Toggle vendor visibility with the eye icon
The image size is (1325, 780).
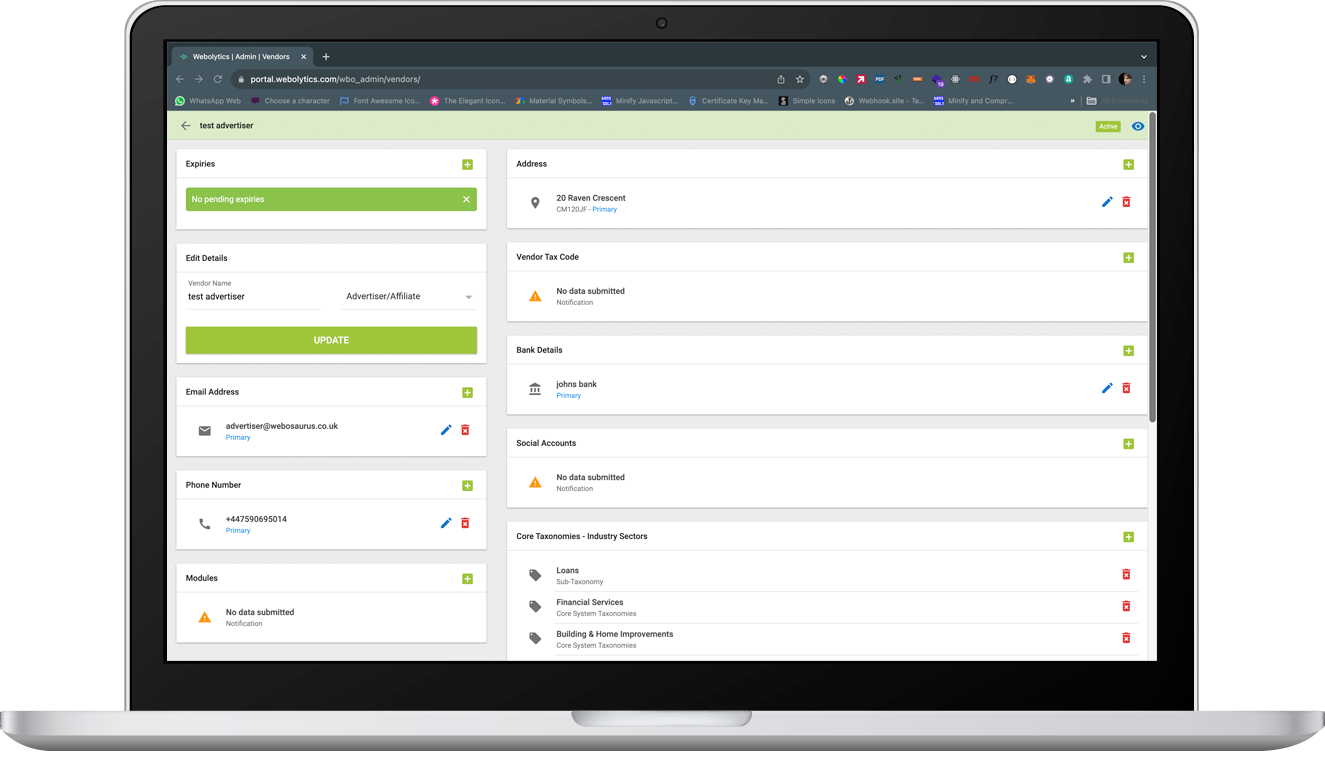pyautogui.click(x=1138, y=126)
